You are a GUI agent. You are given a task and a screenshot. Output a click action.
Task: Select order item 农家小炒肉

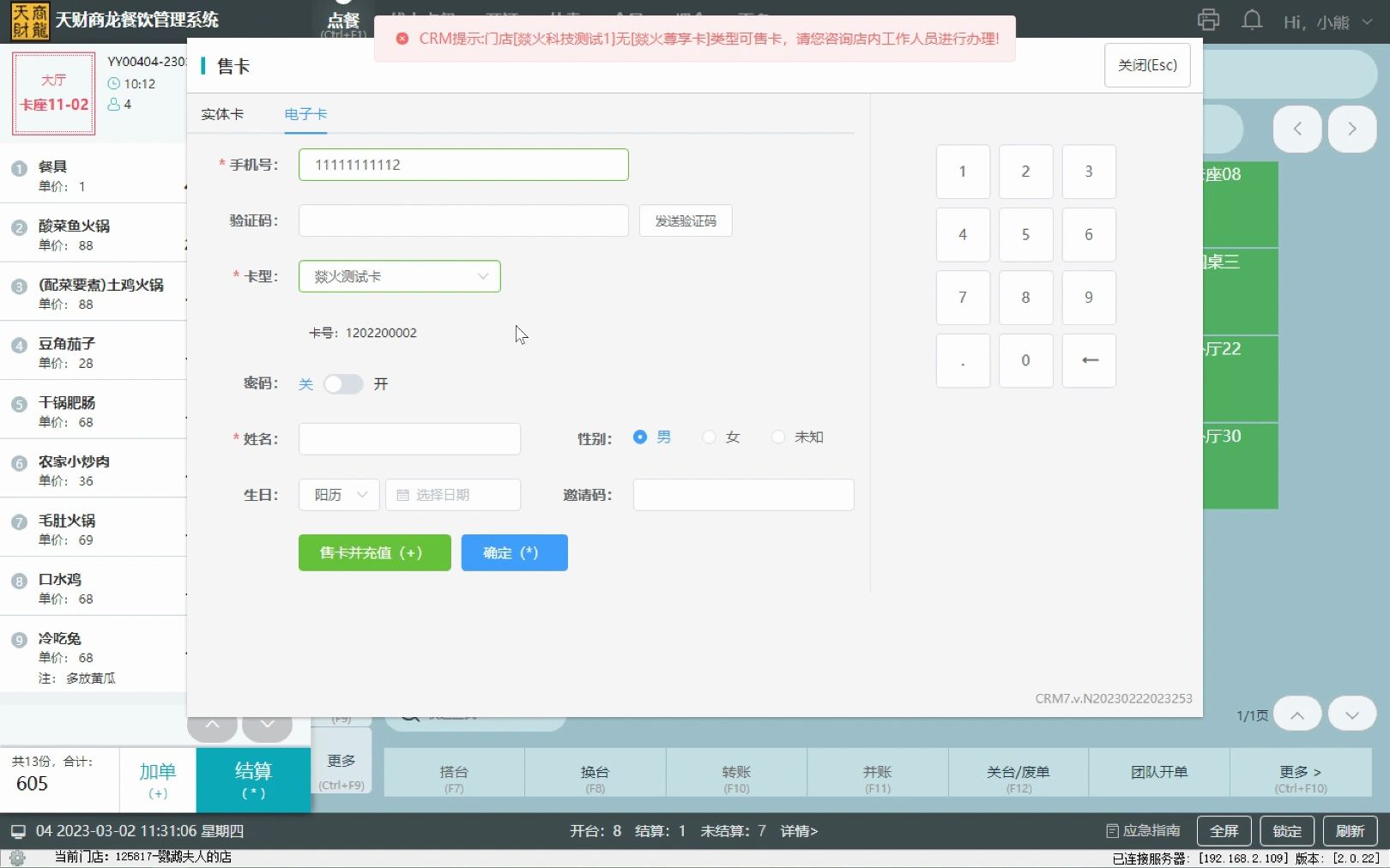point(93,470)
